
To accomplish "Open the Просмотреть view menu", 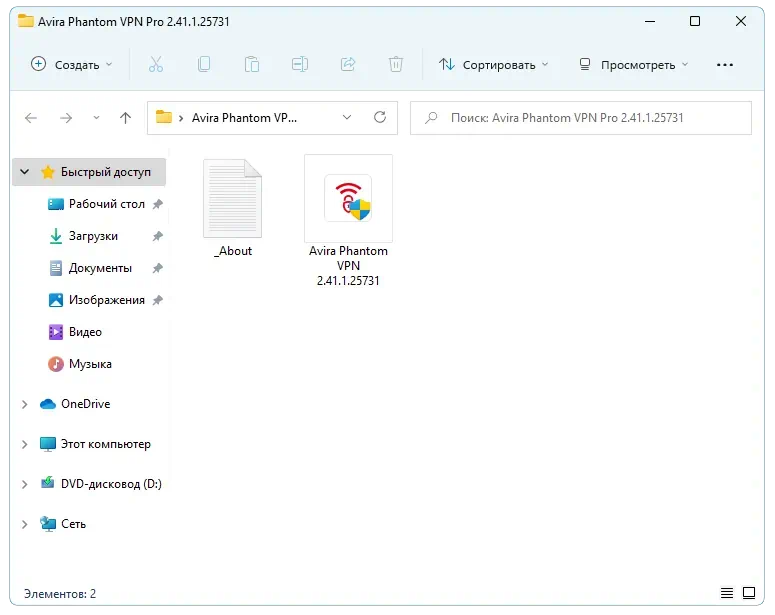I will tap(634, 65).
